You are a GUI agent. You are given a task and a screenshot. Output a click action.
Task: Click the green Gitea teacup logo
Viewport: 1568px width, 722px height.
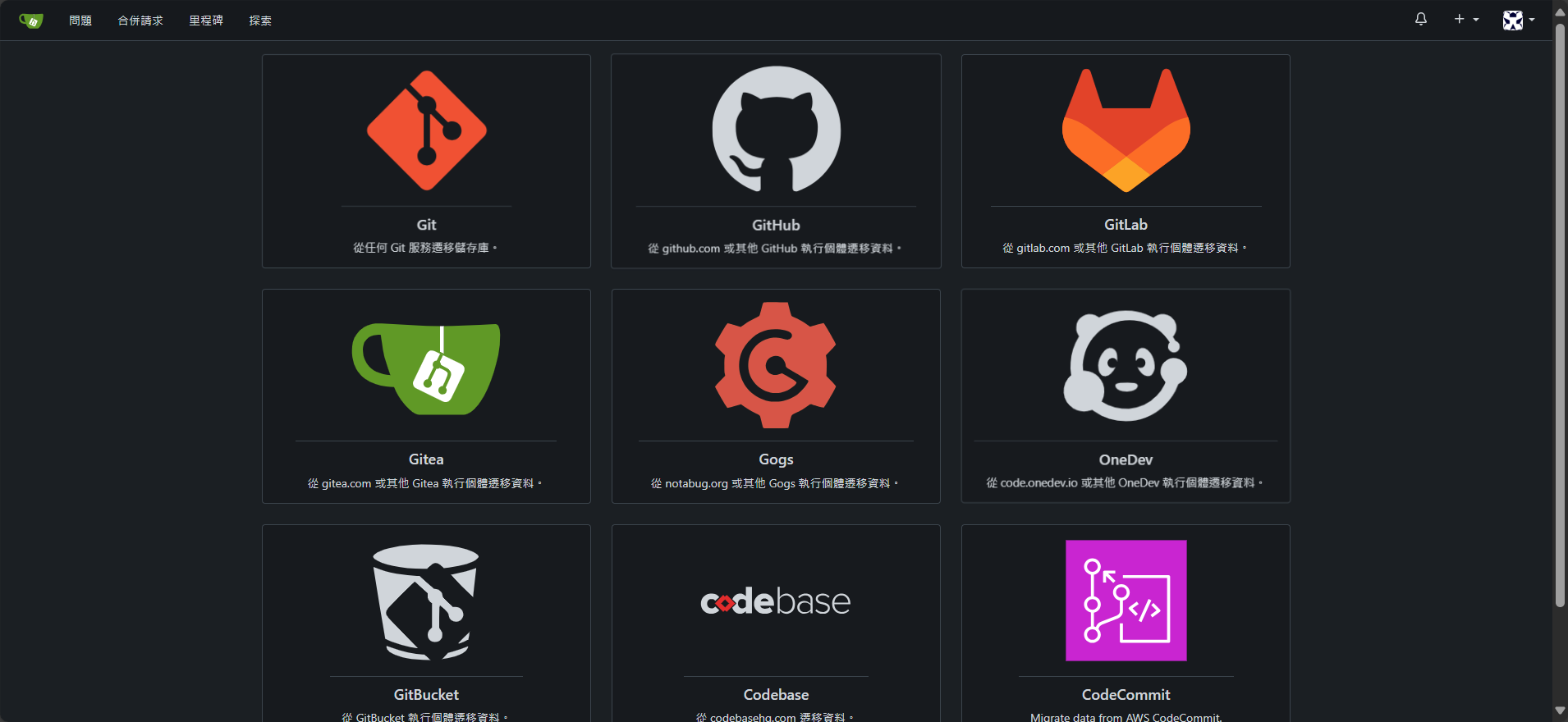click(x=426, y=368)
